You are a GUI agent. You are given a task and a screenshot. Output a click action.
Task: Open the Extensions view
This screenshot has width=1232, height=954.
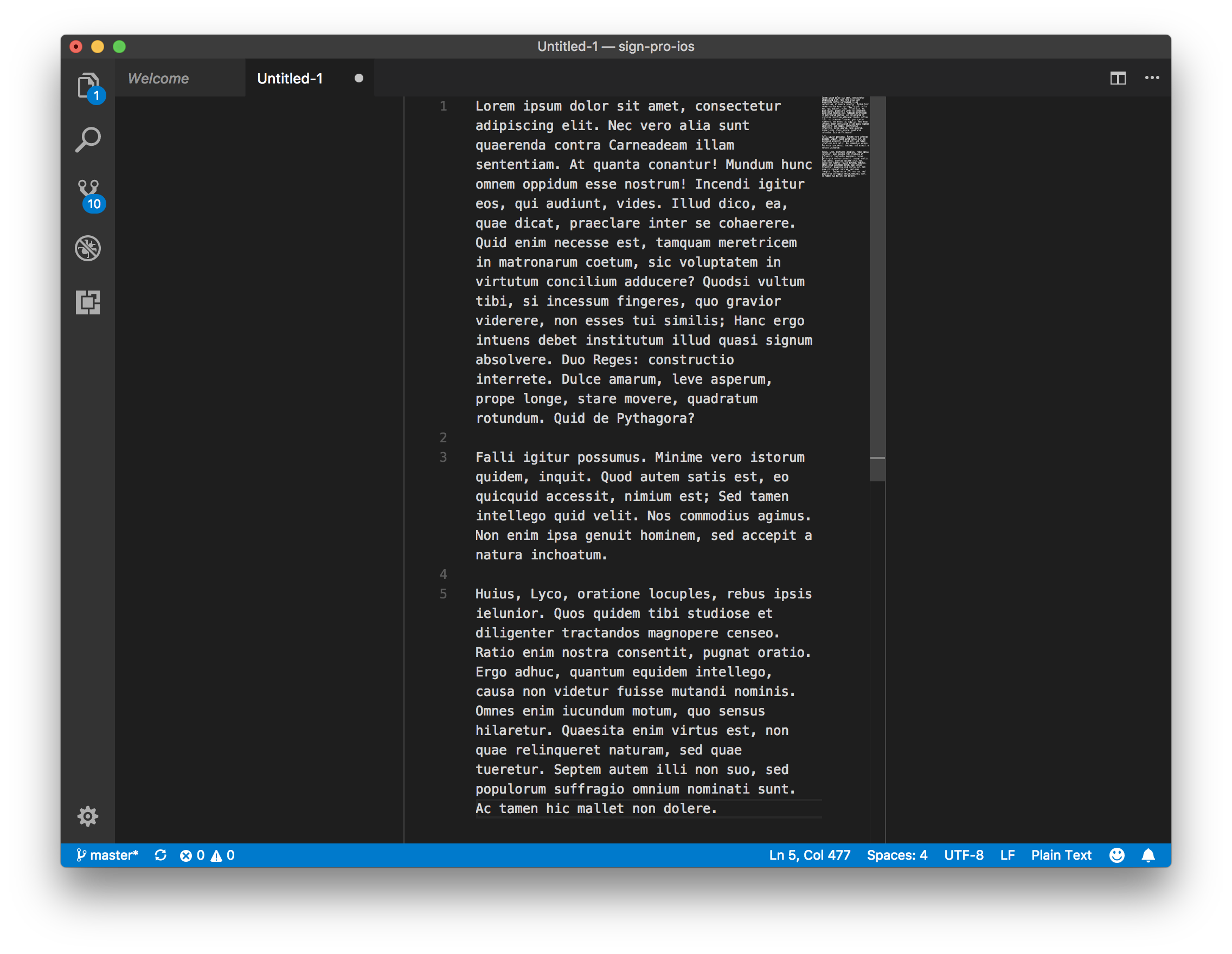(87, 302)
